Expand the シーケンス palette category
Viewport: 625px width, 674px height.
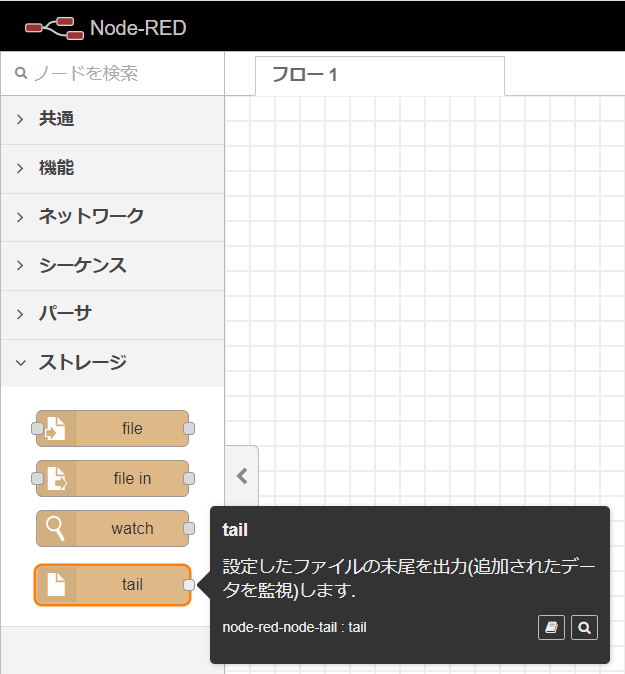pos(113,266)
